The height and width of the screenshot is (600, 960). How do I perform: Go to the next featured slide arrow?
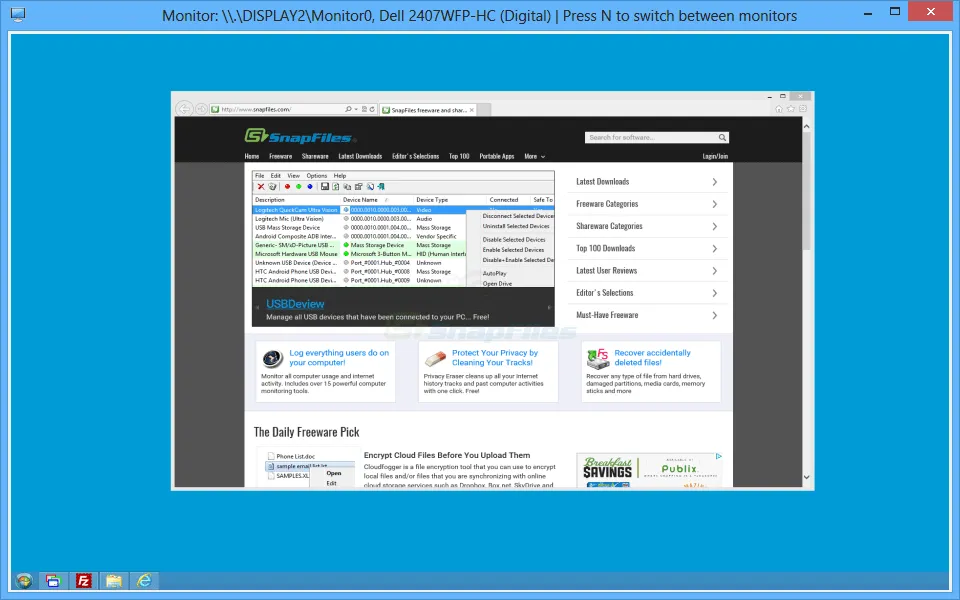pyautogui.click(x=549, y=307)
